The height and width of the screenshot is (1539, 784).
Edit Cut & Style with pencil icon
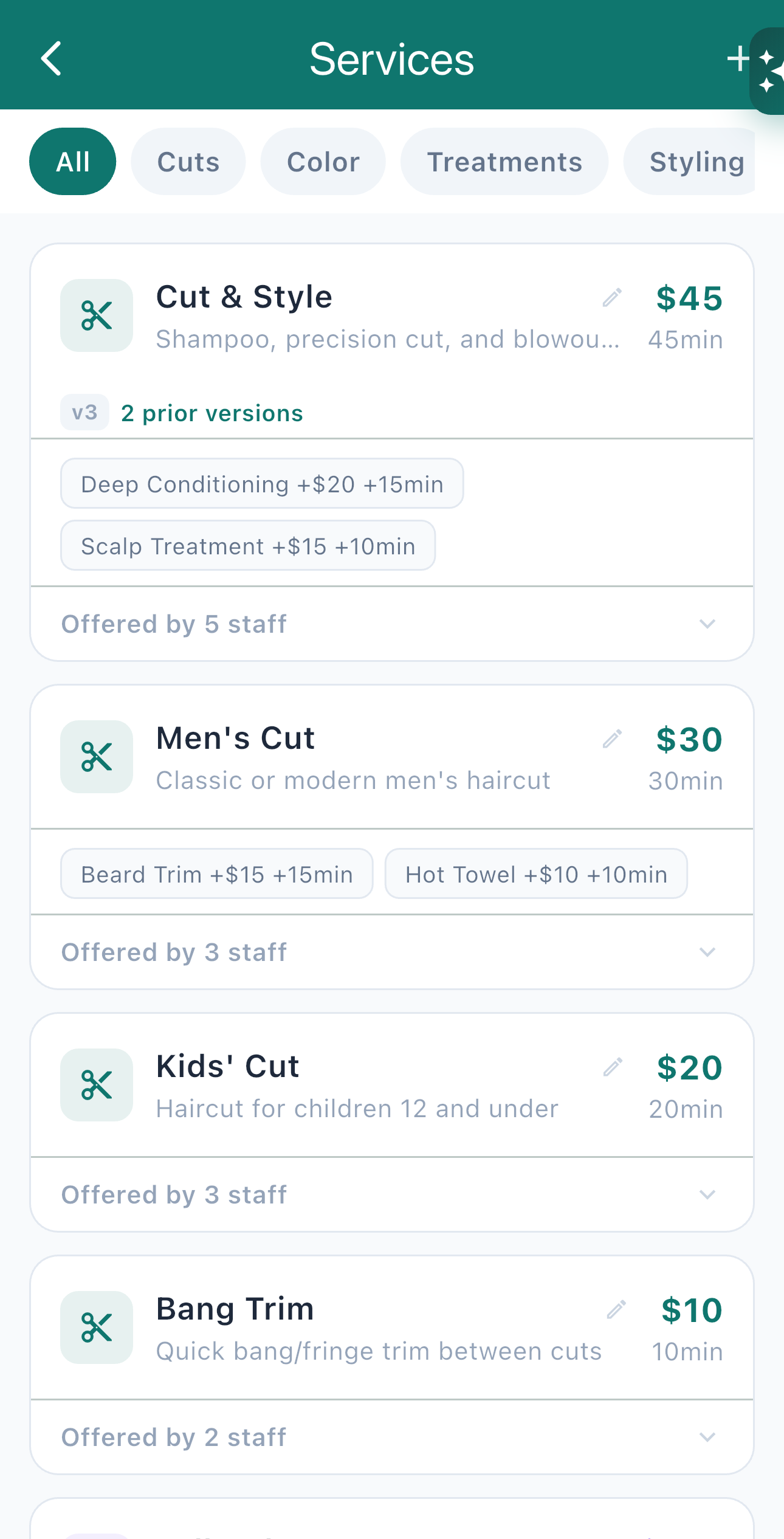pos(612,298)
